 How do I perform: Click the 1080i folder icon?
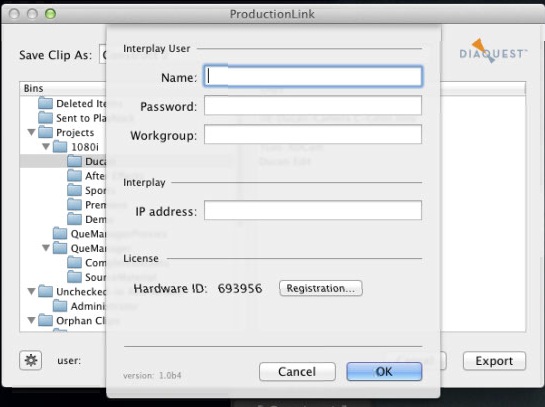(x=60, y=147)
